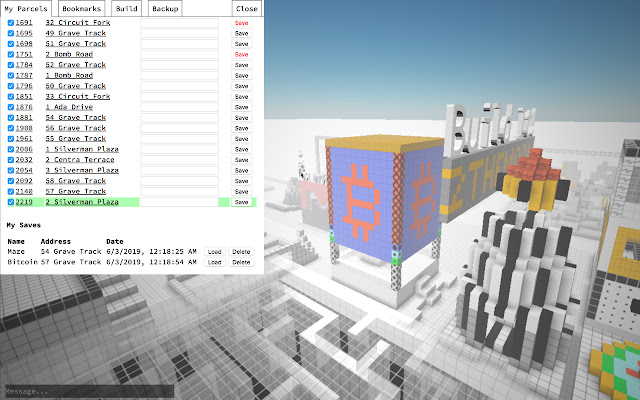Open parcel ID link 1851
640x400 pixels.
point(24,97)
